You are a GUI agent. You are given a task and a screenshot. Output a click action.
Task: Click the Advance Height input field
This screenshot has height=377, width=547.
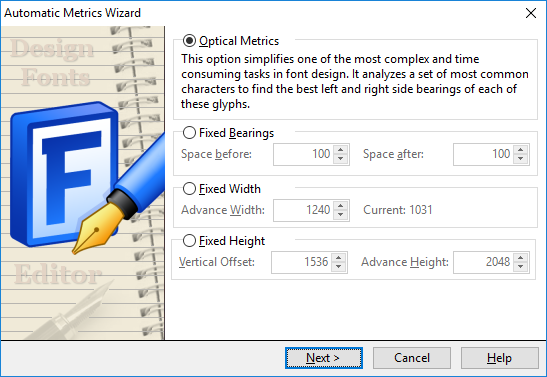click(484, 262)
